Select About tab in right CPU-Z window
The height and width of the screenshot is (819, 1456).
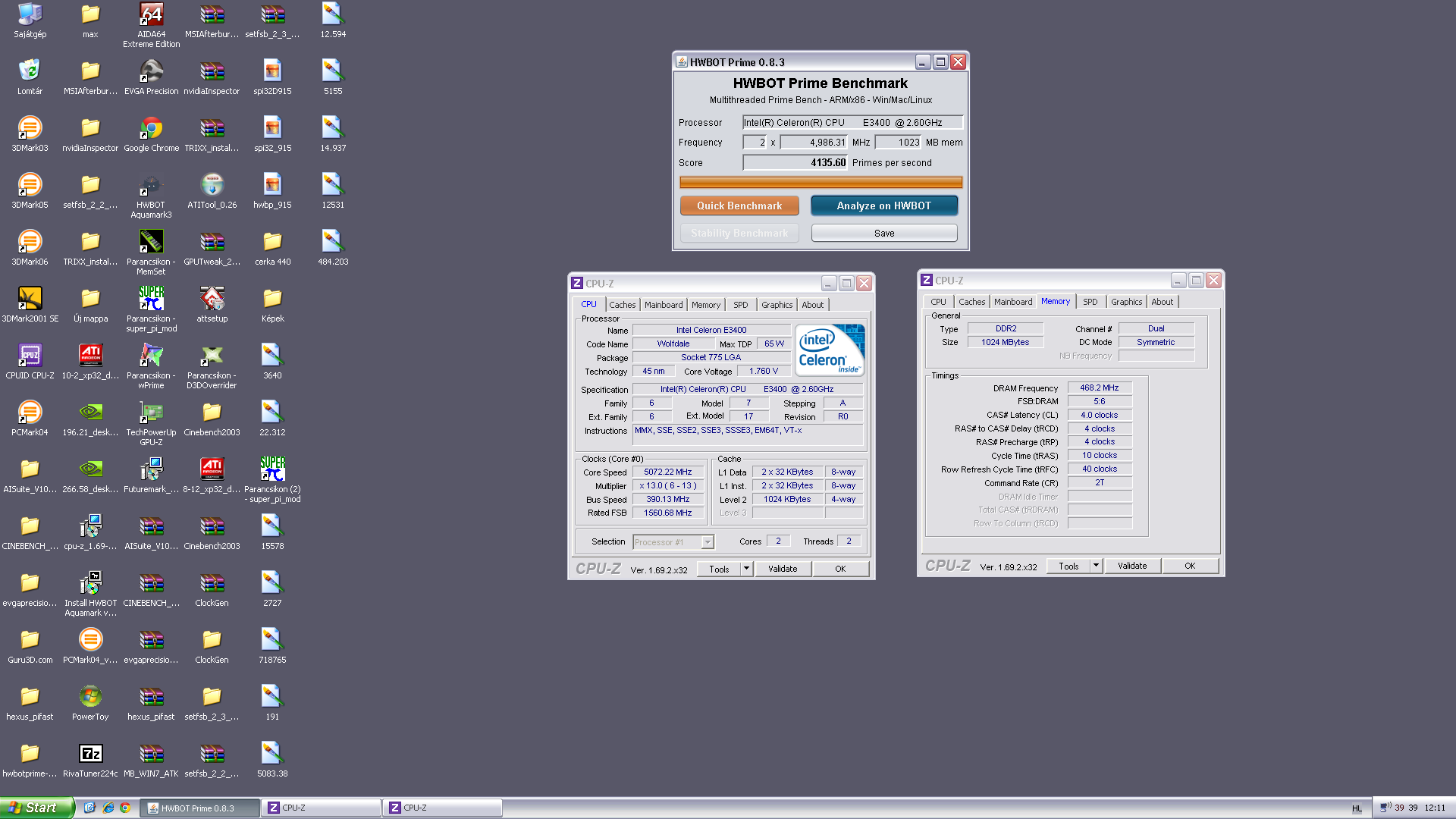(1162, 302)
